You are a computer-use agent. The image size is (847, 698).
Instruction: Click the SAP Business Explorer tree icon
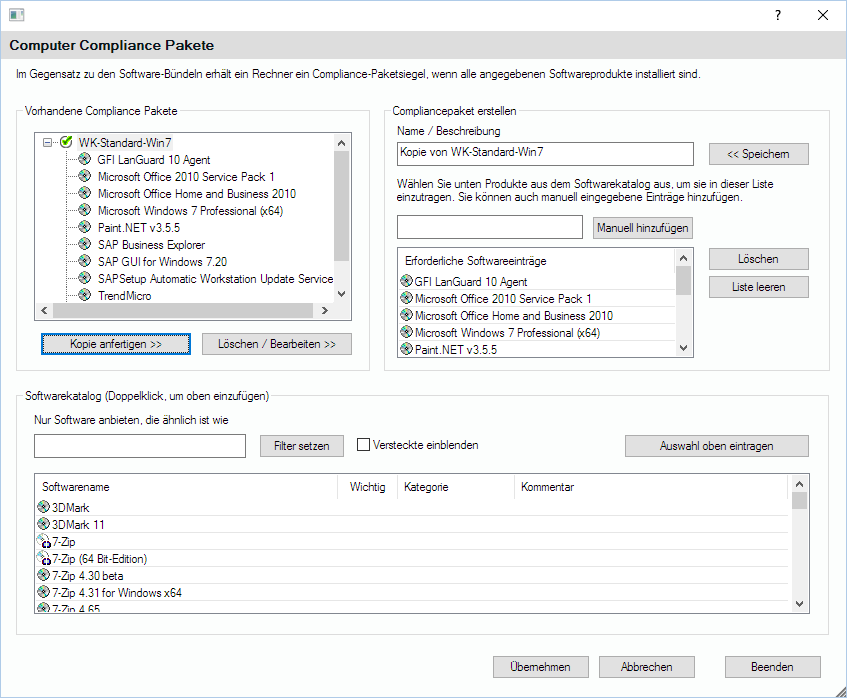tap(85, 244)
